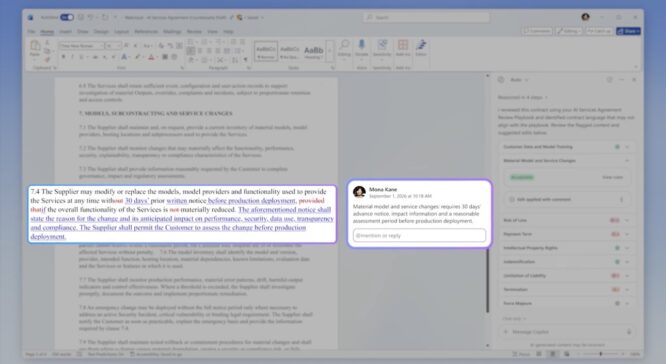The image size is (666, 364).
Task: Expand the Limitation of Liability row
Action: coord(567,276)
